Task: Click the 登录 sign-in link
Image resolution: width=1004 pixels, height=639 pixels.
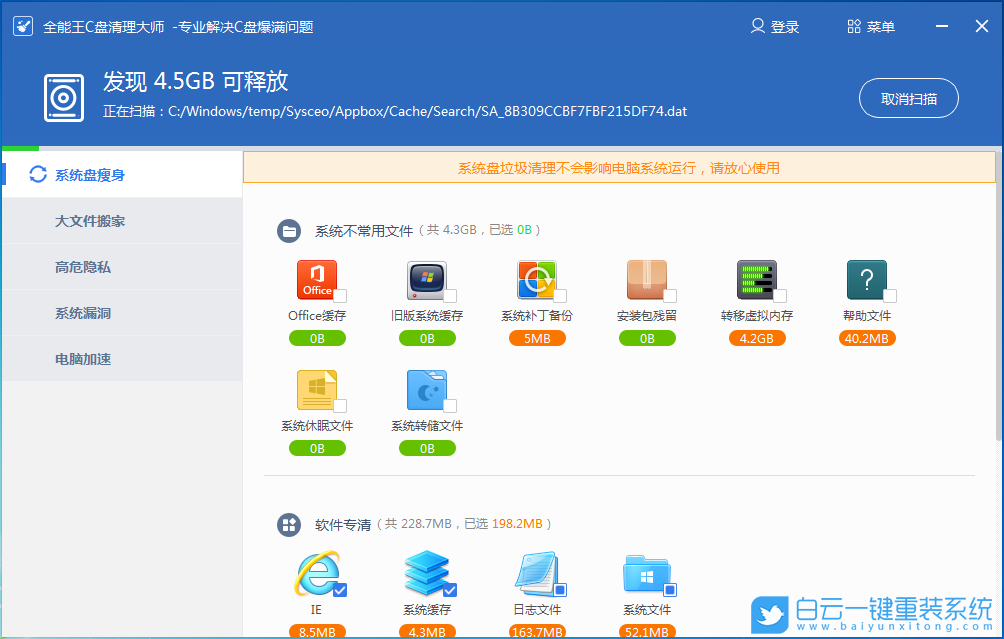Action: (x=775, y=26)
